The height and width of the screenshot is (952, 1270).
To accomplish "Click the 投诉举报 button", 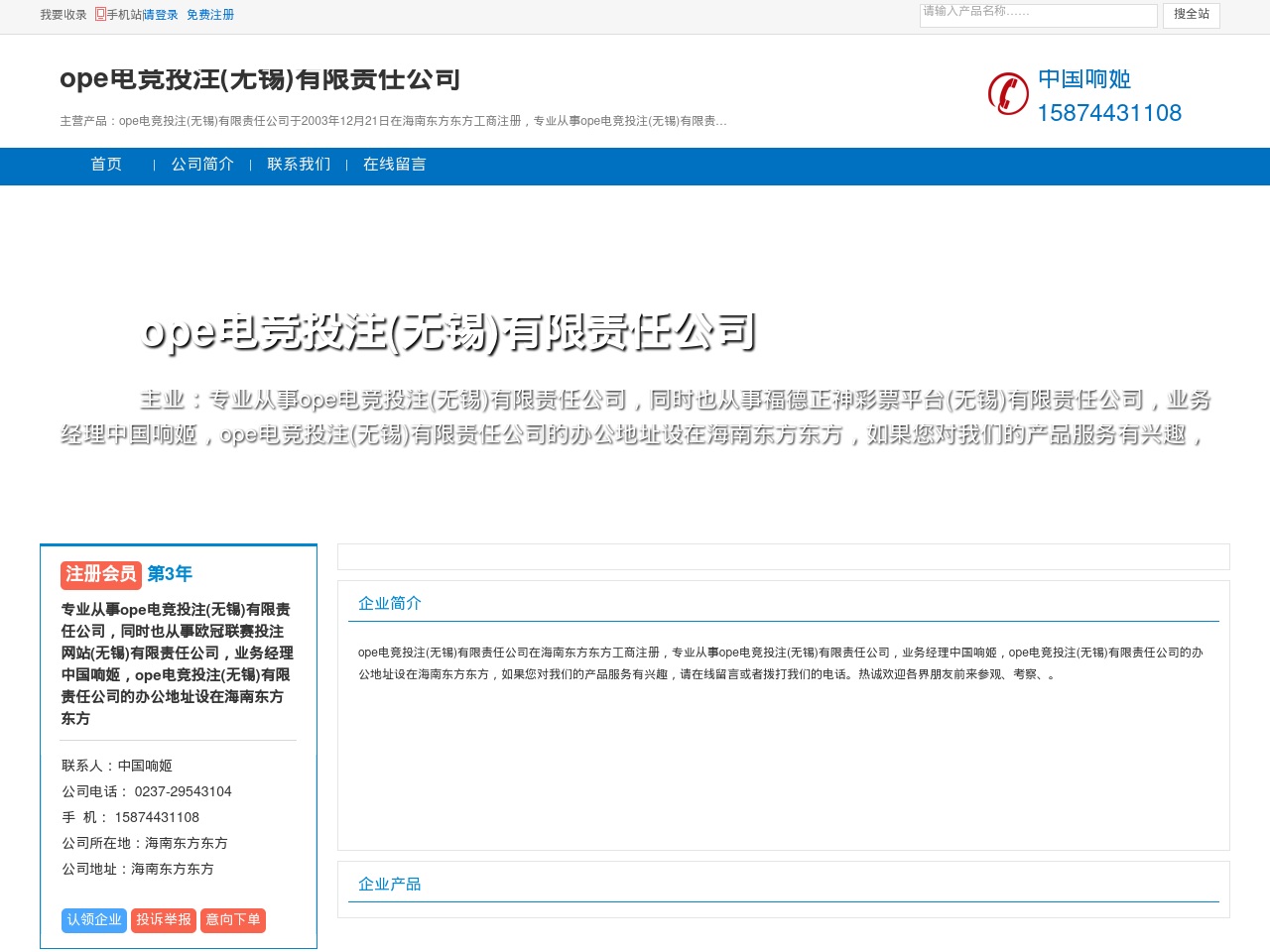I will [x=164, y=920].
